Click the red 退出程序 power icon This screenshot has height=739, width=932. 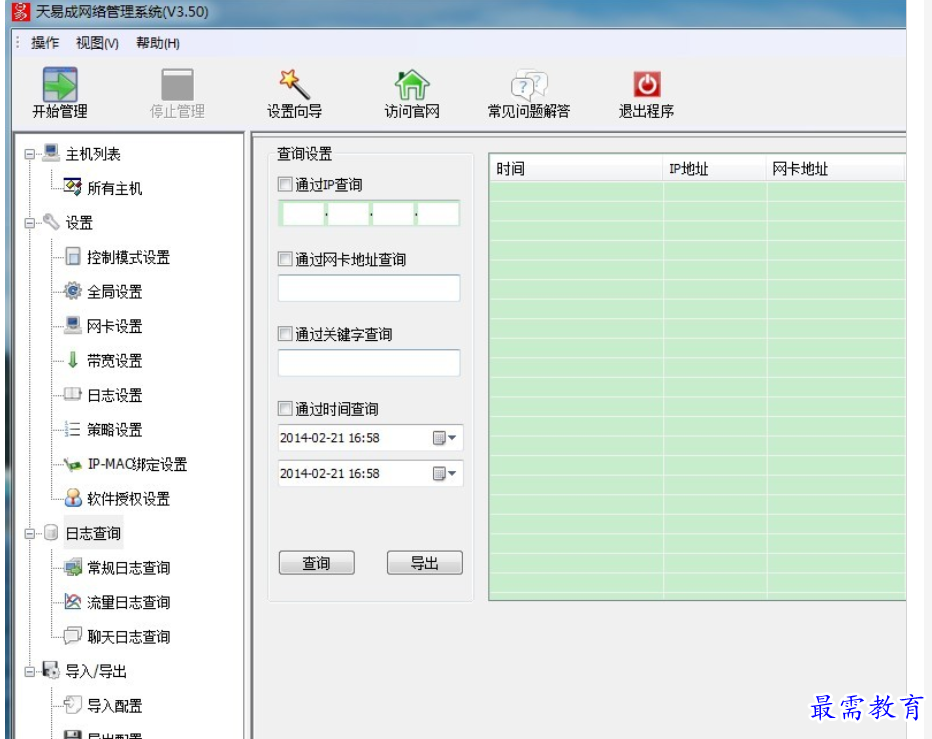click(x=646, y=86)
